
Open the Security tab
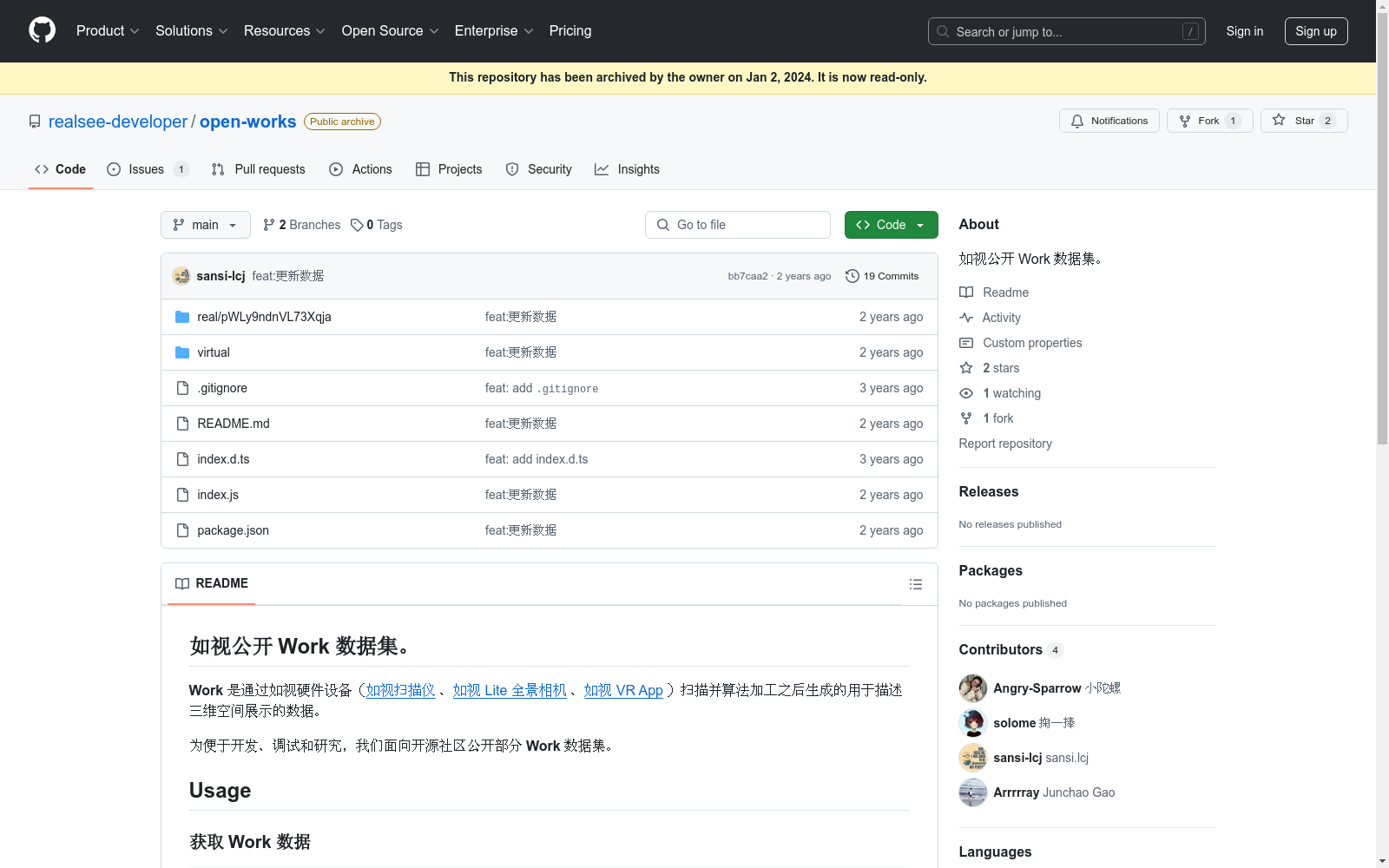point(539,169)
